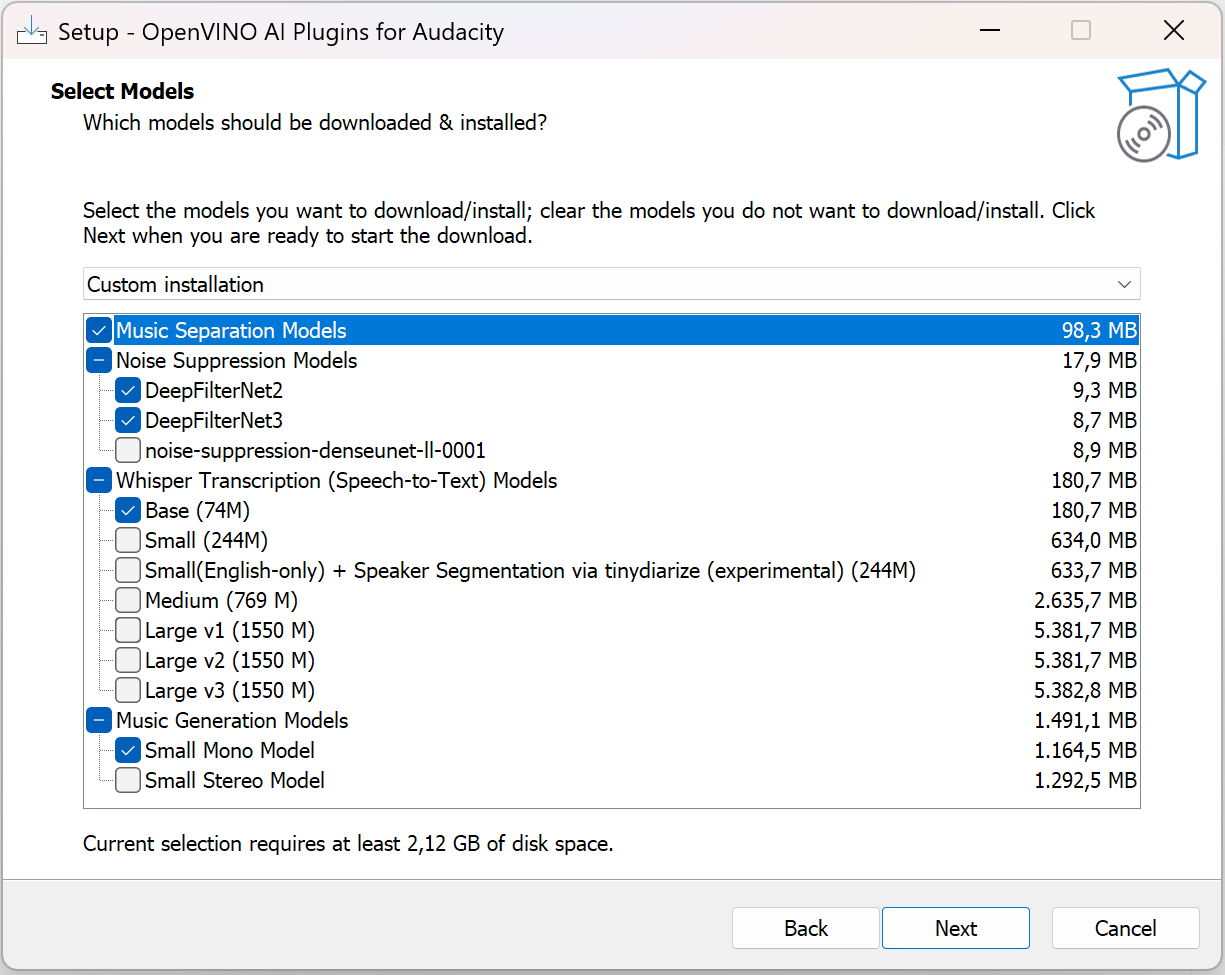Collapse the Music Generation Models group
The height and width of the screenshot is (975, 1225).
(98, 720)
